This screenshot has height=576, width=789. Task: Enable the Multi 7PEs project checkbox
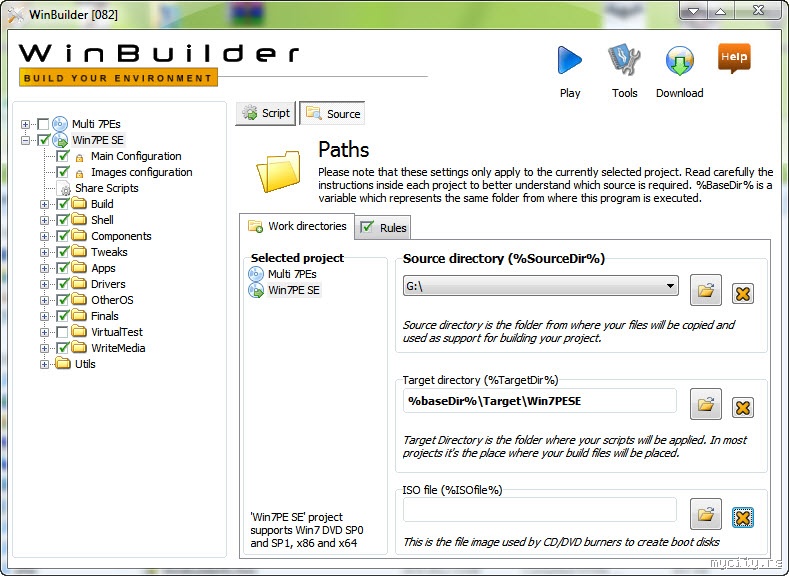point(43,124)
